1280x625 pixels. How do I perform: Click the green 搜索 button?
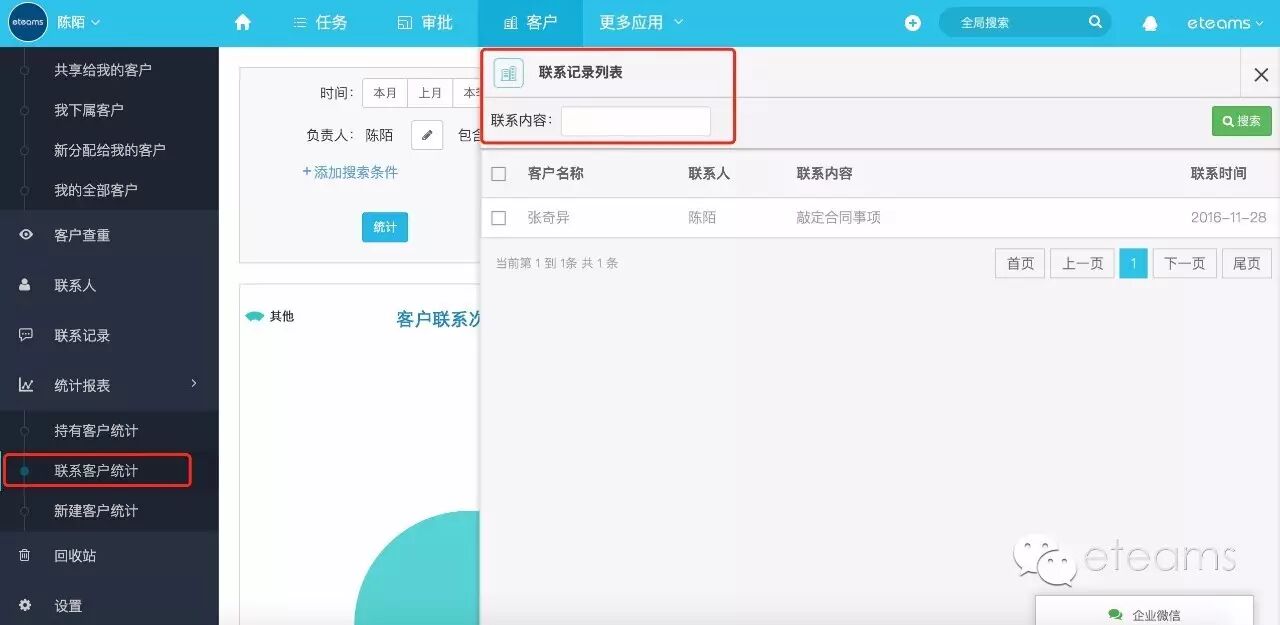pos(1242,121)
